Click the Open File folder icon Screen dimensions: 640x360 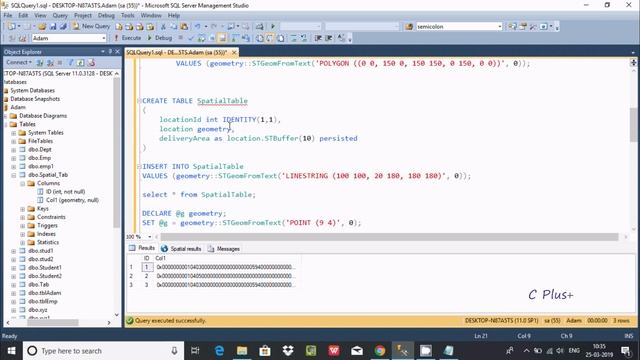[x=42, y=27]
